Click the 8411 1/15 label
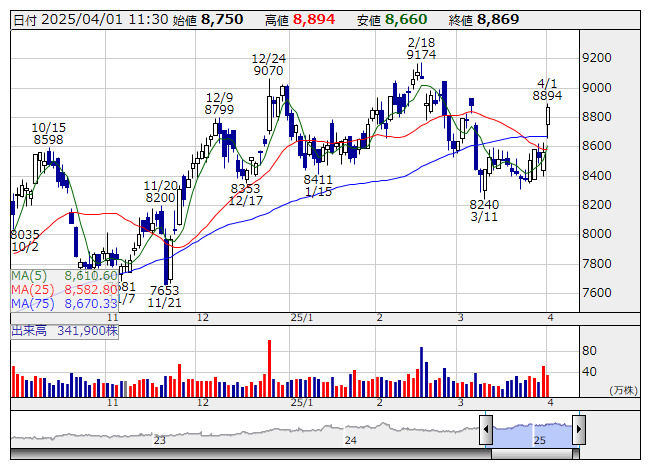 click(318, 186)
